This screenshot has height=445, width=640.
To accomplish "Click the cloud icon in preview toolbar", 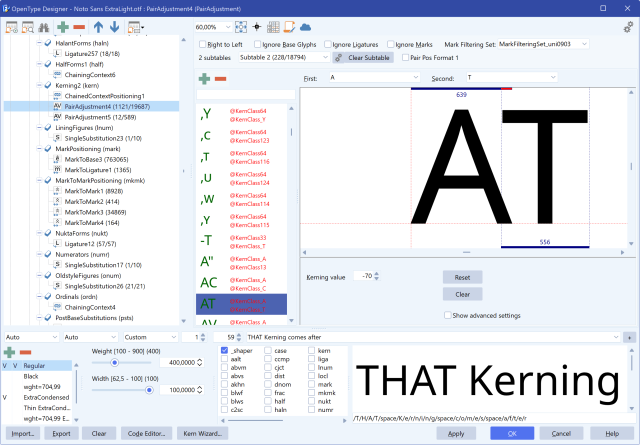I will (305, 27).
